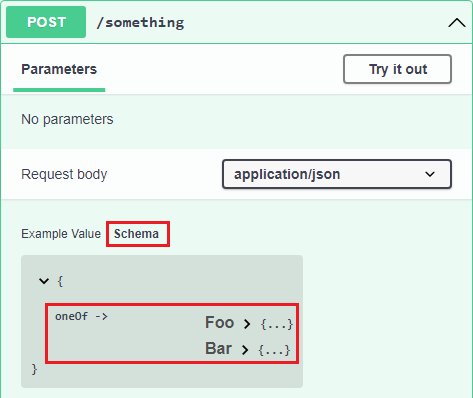Click the Request body label
Viewport: 473px width, 398px height.
64,174
